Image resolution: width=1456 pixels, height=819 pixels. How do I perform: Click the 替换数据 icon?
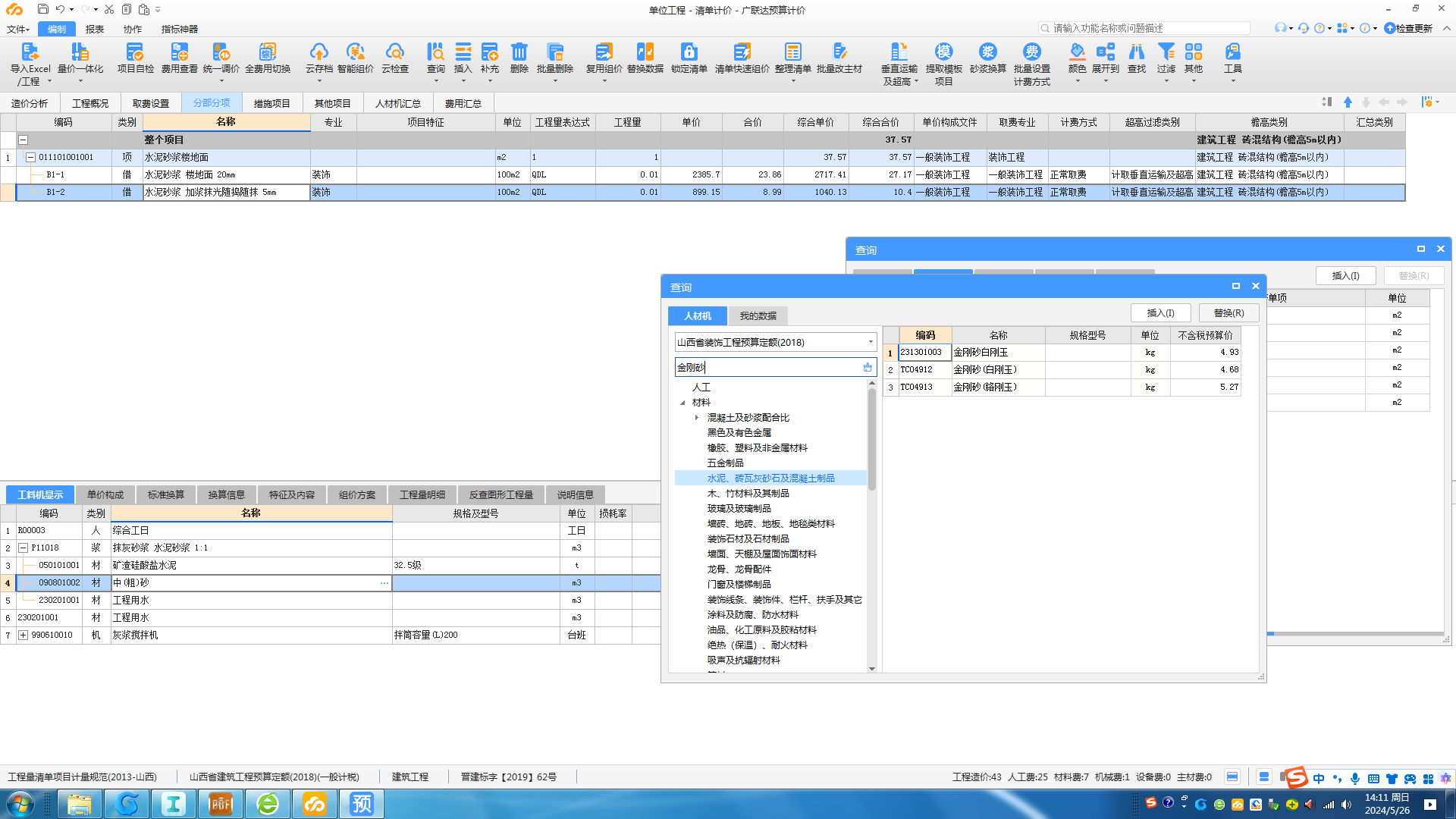(645, 52)
